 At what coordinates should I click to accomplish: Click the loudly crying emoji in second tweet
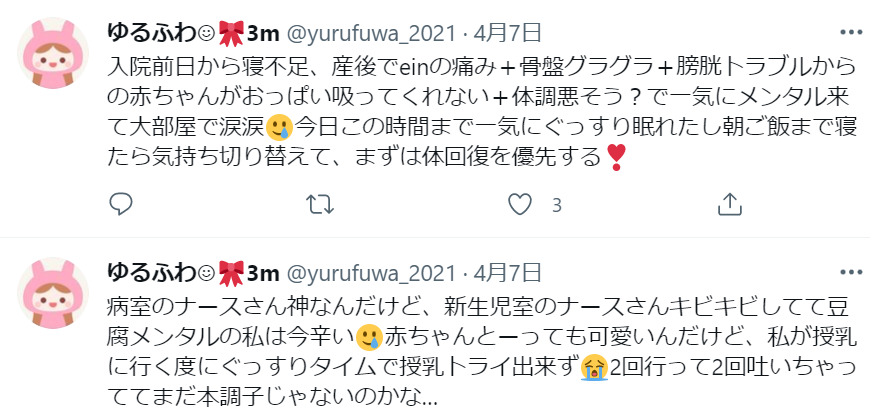click(x=594, y=367)
